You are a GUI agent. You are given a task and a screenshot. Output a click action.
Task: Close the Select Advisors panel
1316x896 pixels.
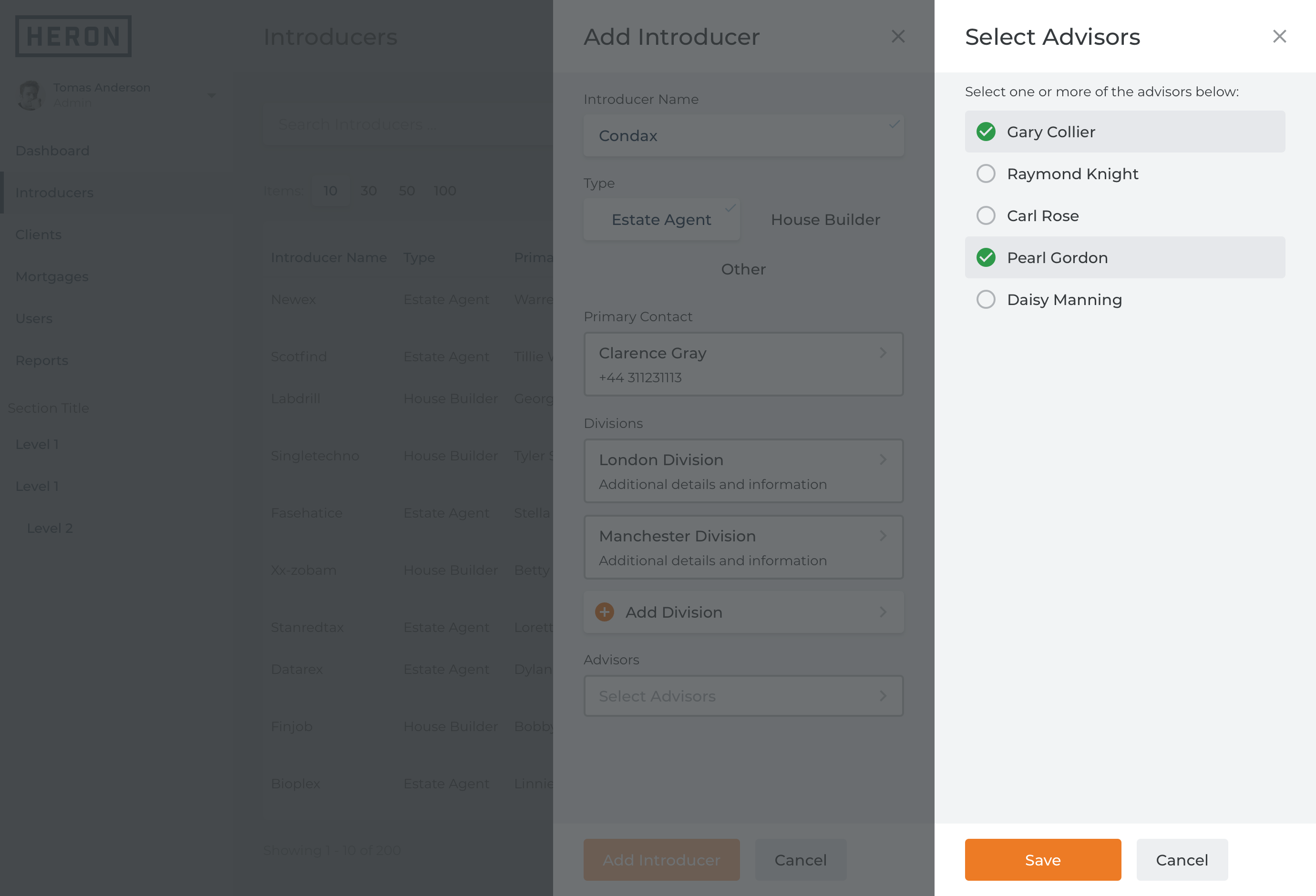pos(1279,36)
